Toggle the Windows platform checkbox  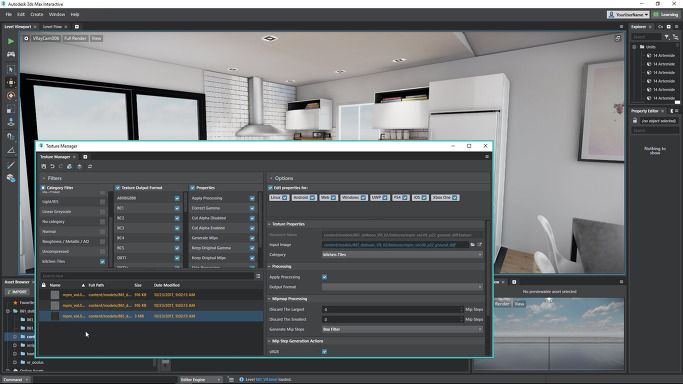(363, 198)
